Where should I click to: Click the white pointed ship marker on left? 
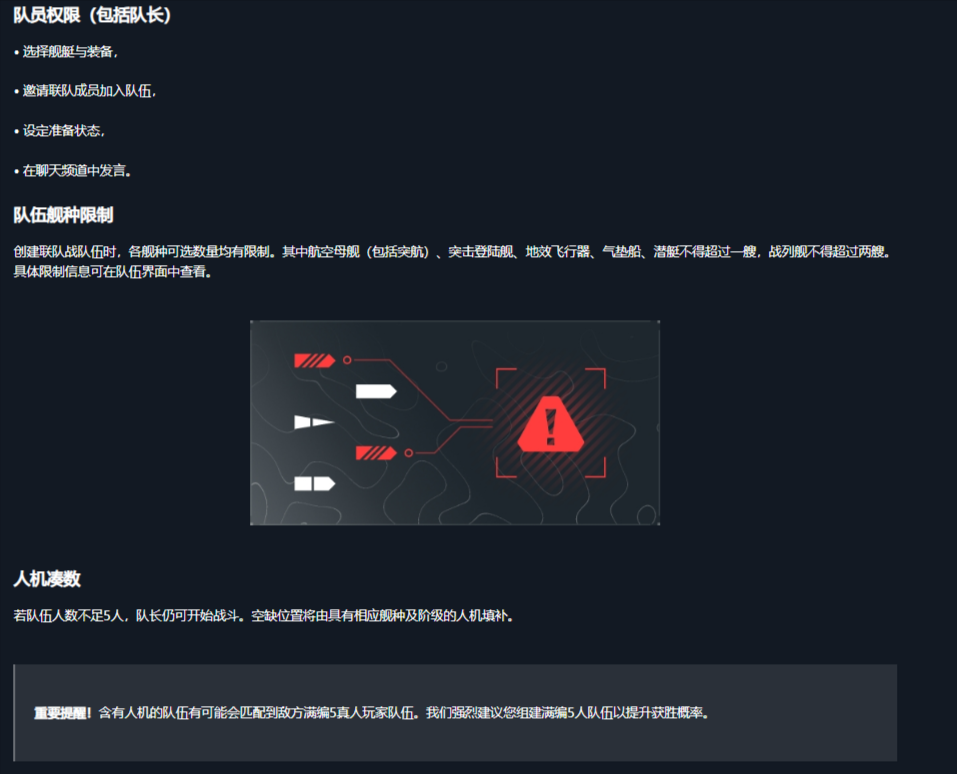314,422
